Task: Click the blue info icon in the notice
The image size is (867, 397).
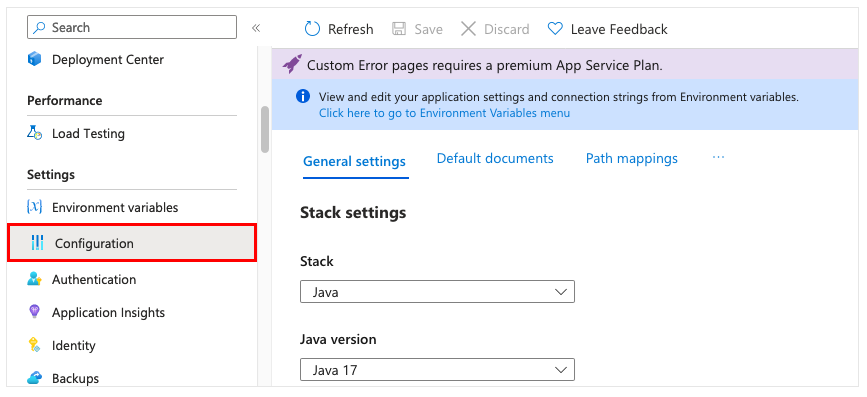Action: click(302, 96)
